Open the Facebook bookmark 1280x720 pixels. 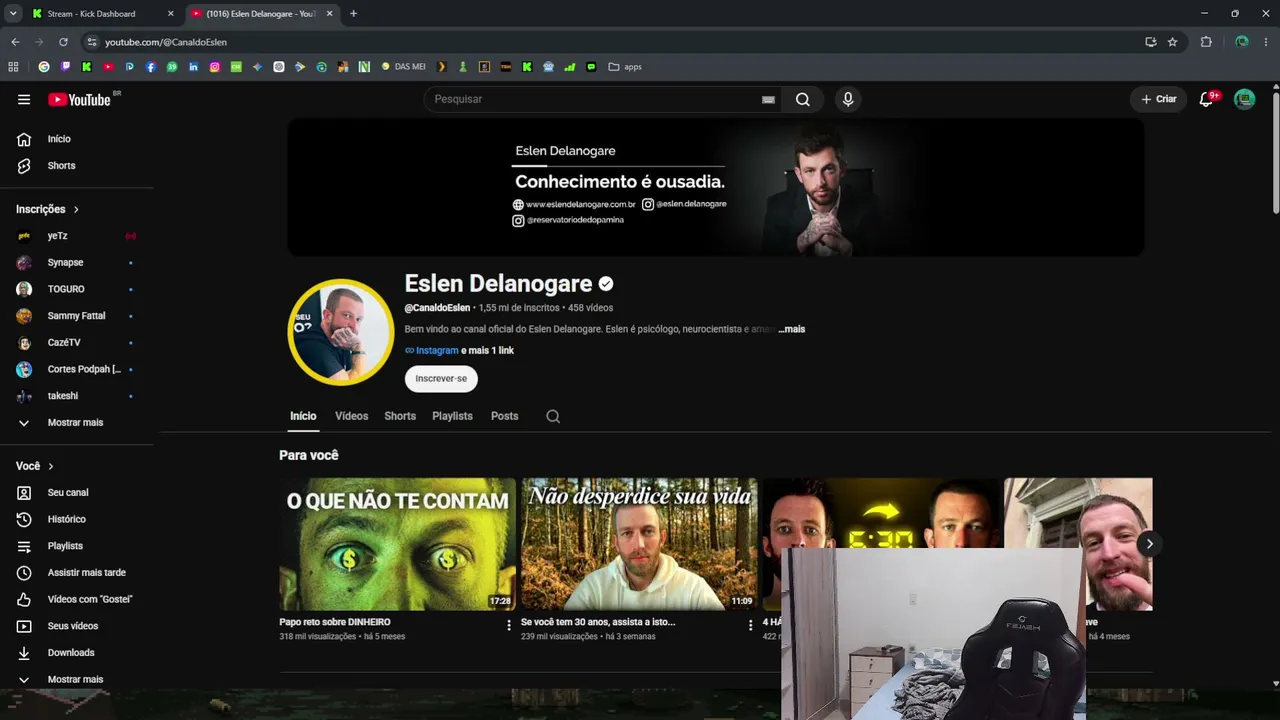point(151,67)
